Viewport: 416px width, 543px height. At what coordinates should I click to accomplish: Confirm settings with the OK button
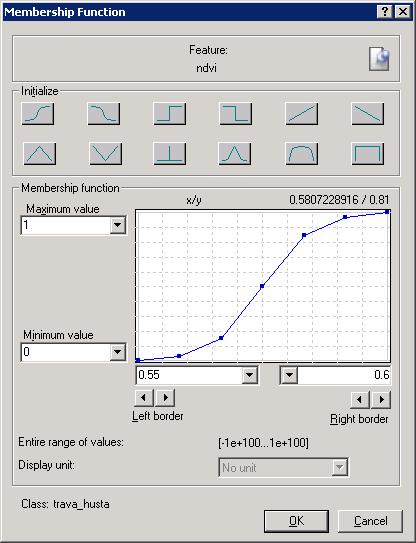(x=296, y=521)
